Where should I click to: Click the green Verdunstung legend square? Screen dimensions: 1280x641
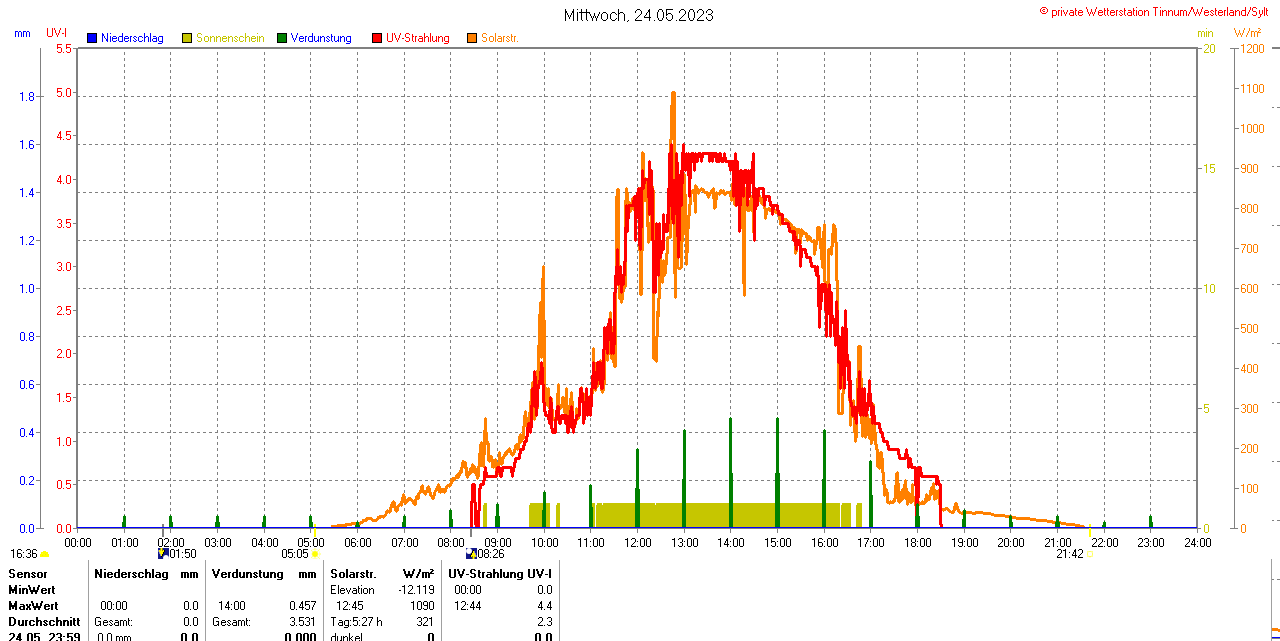(282, 38)
